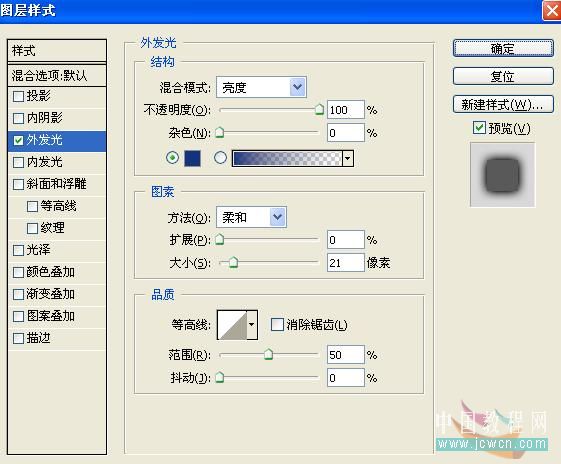
Task: Tick the 投影 drop shadow checkbox
Action: [x=18, y=97]
